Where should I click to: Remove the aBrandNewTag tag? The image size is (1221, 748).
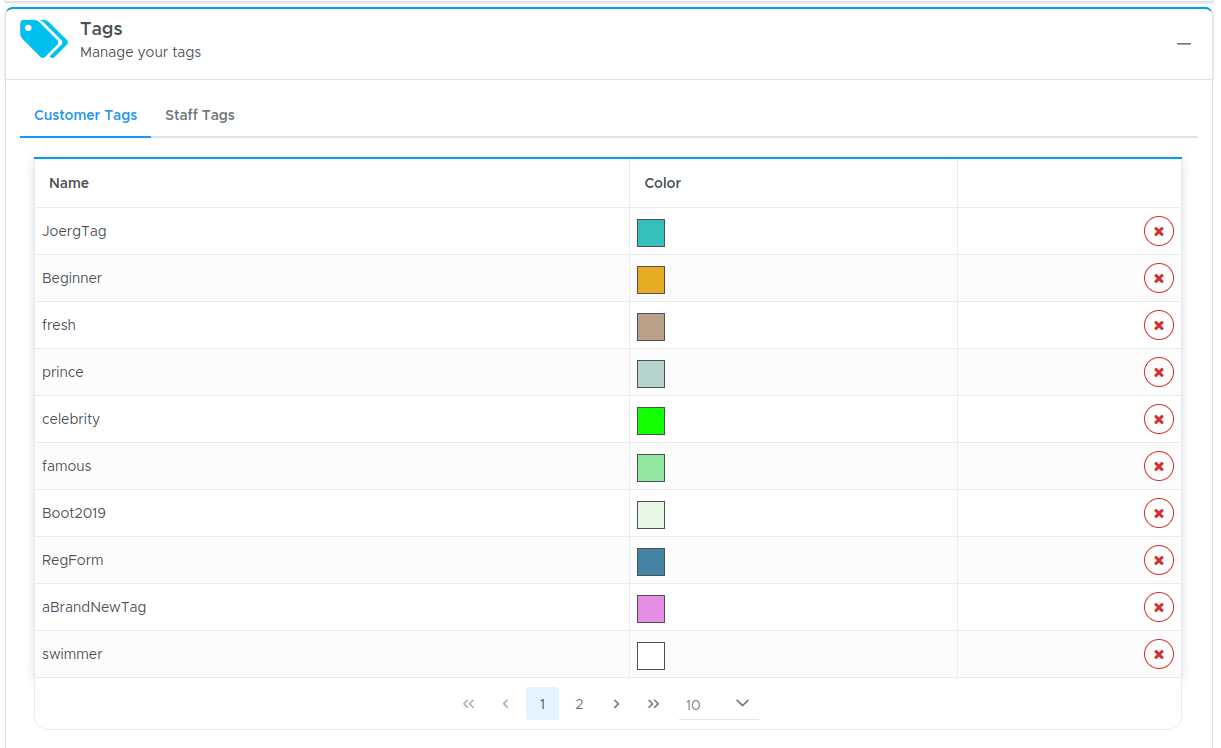point(1158,607)
